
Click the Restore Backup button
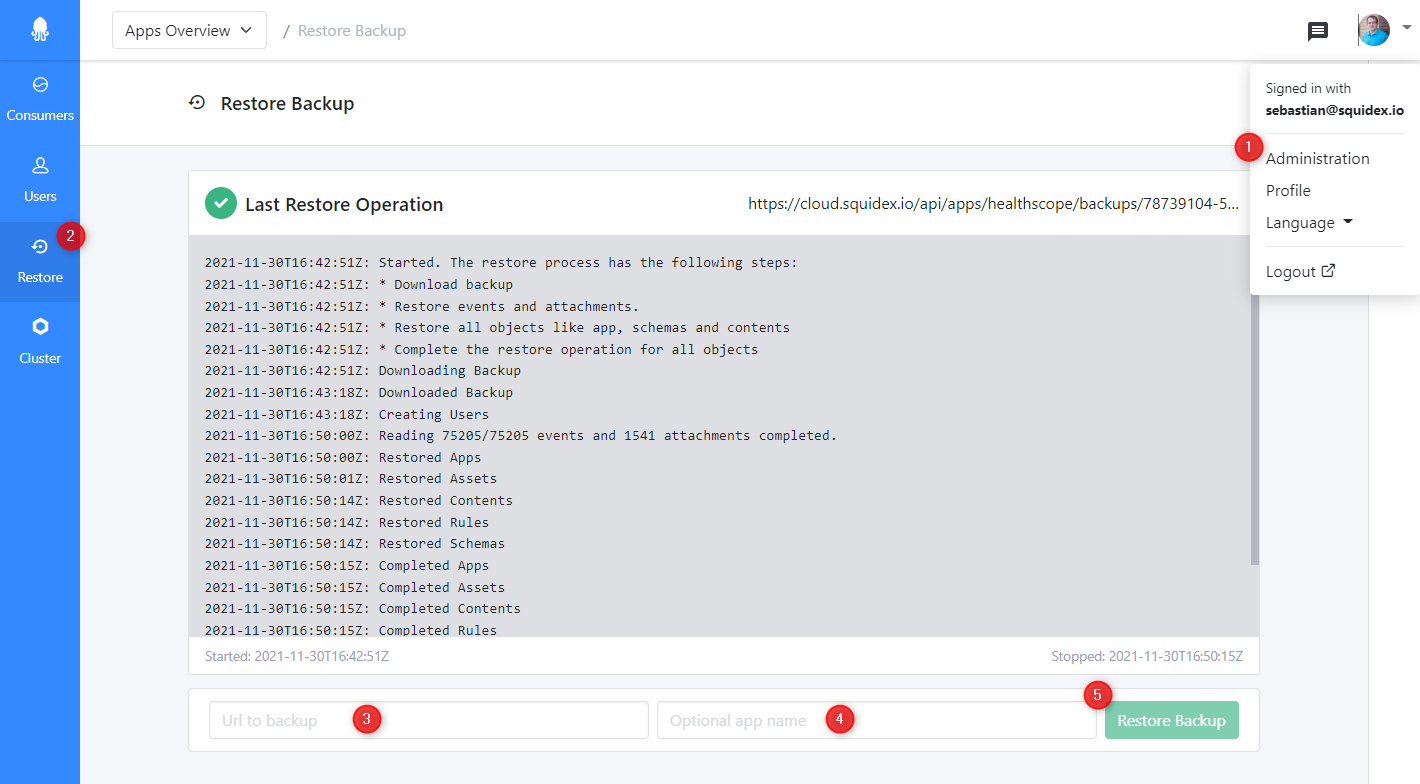[1172, 720]
